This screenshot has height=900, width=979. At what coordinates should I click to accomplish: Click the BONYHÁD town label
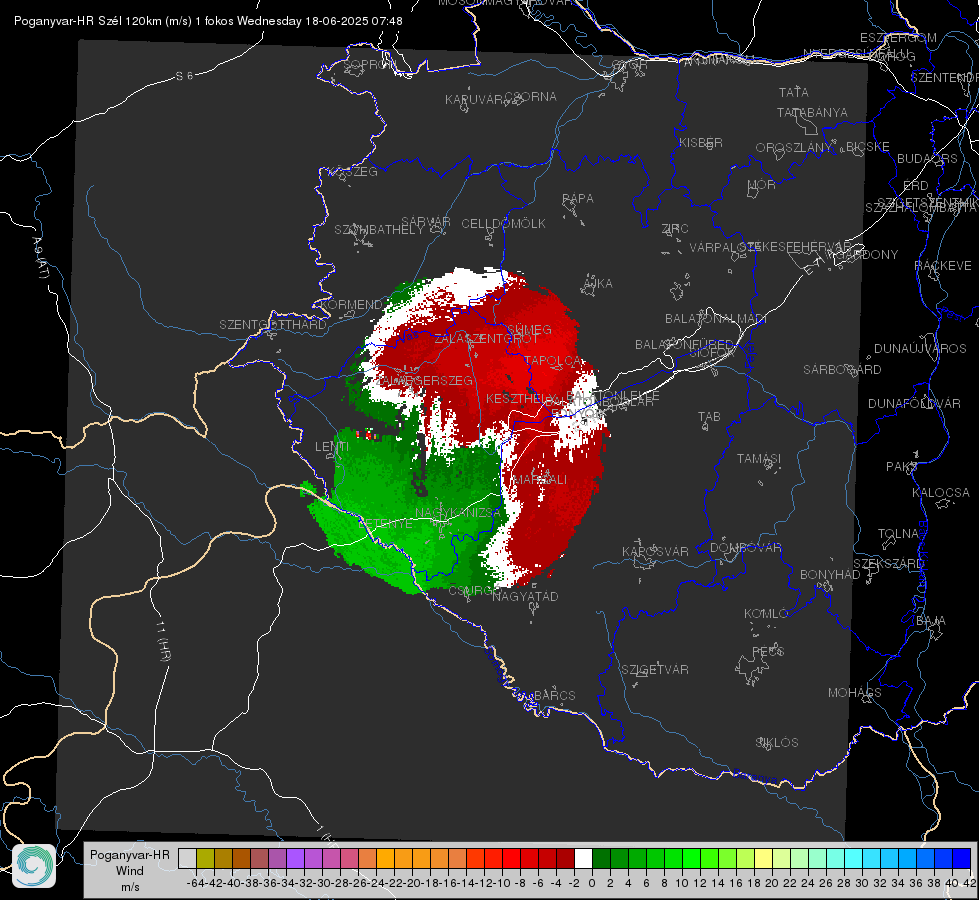point(830,575)
